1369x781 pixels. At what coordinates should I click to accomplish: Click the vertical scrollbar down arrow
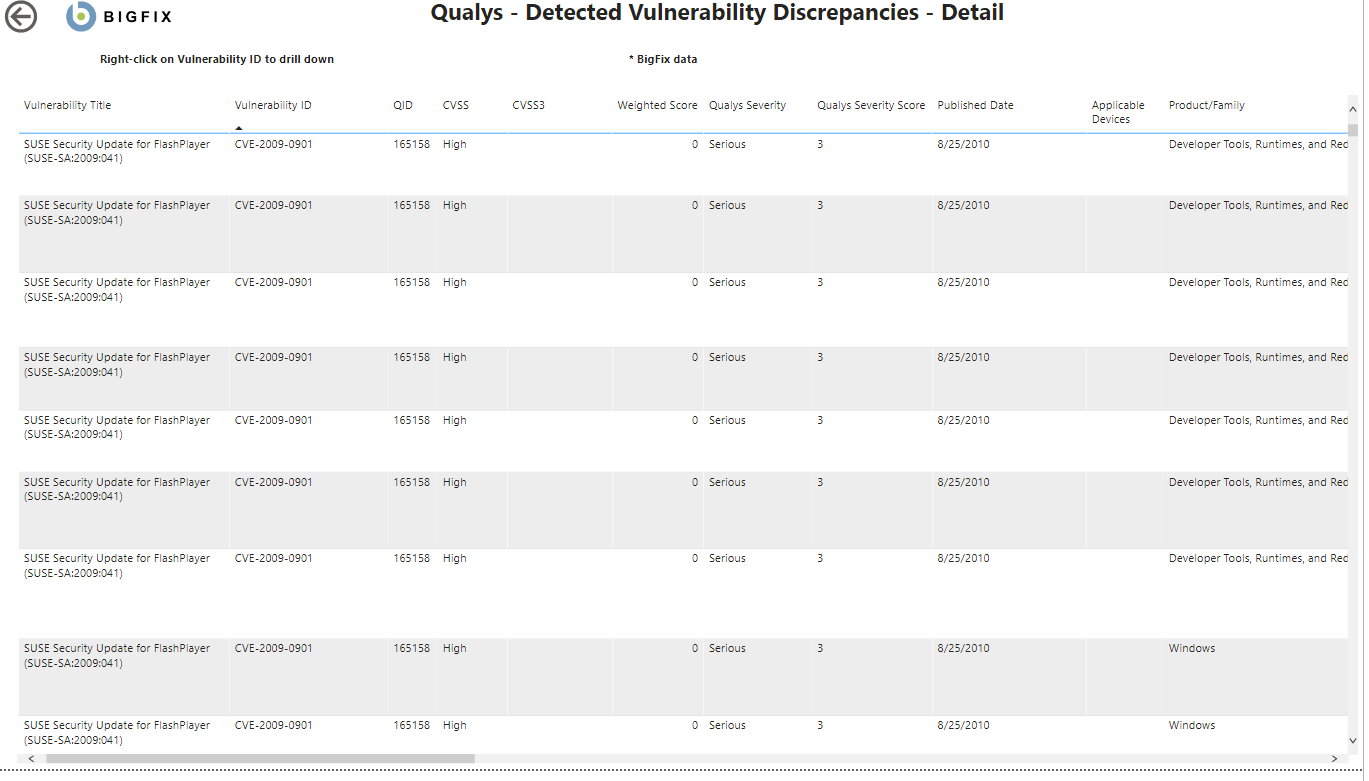pos(1353,741)
